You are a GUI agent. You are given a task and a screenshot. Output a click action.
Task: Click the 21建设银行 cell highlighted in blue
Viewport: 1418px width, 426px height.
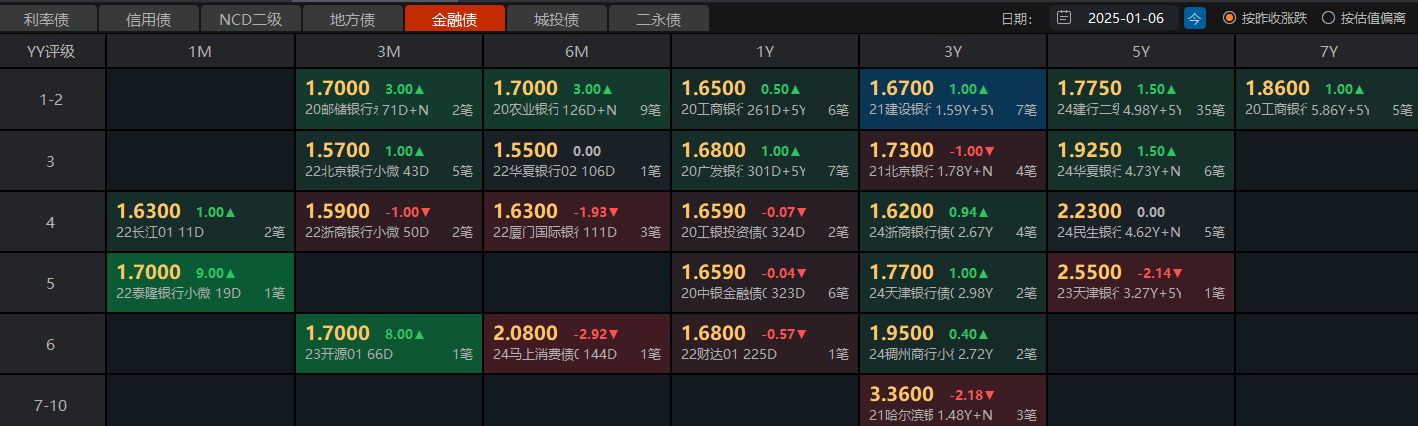[x=952, y=98]
